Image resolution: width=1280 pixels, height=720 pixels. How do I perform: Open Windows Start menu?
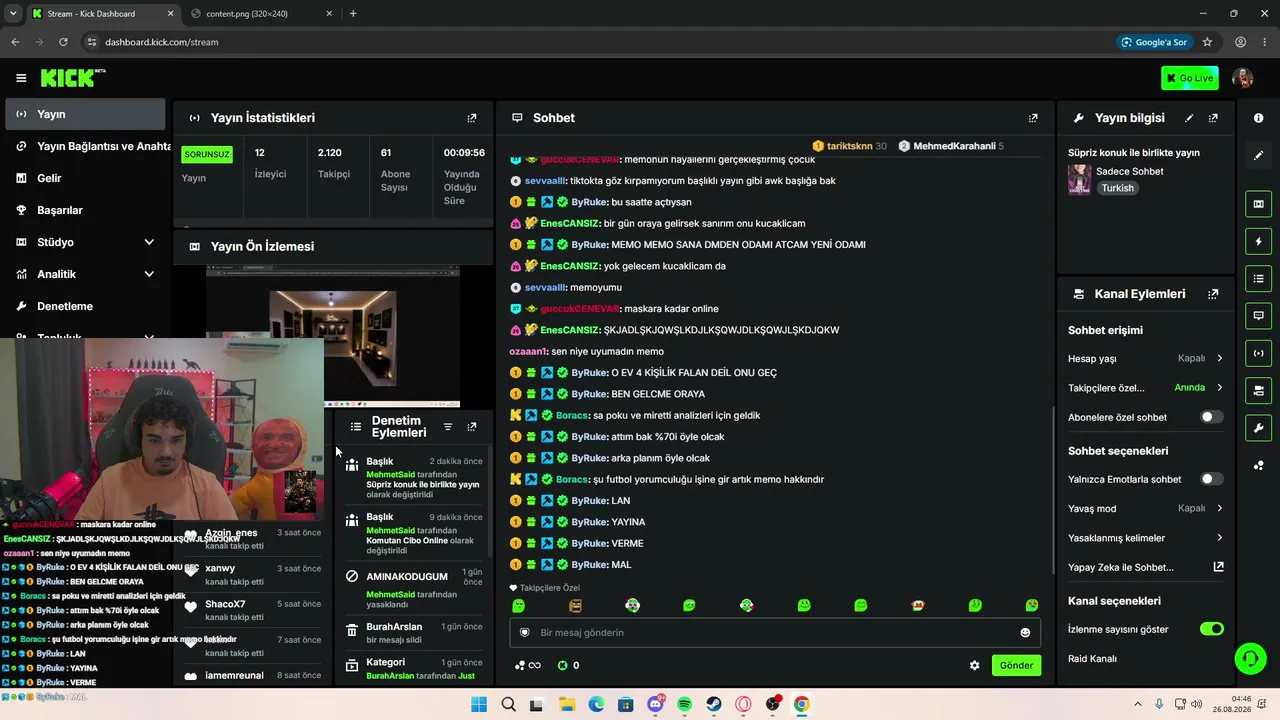[x=479, y=704]
